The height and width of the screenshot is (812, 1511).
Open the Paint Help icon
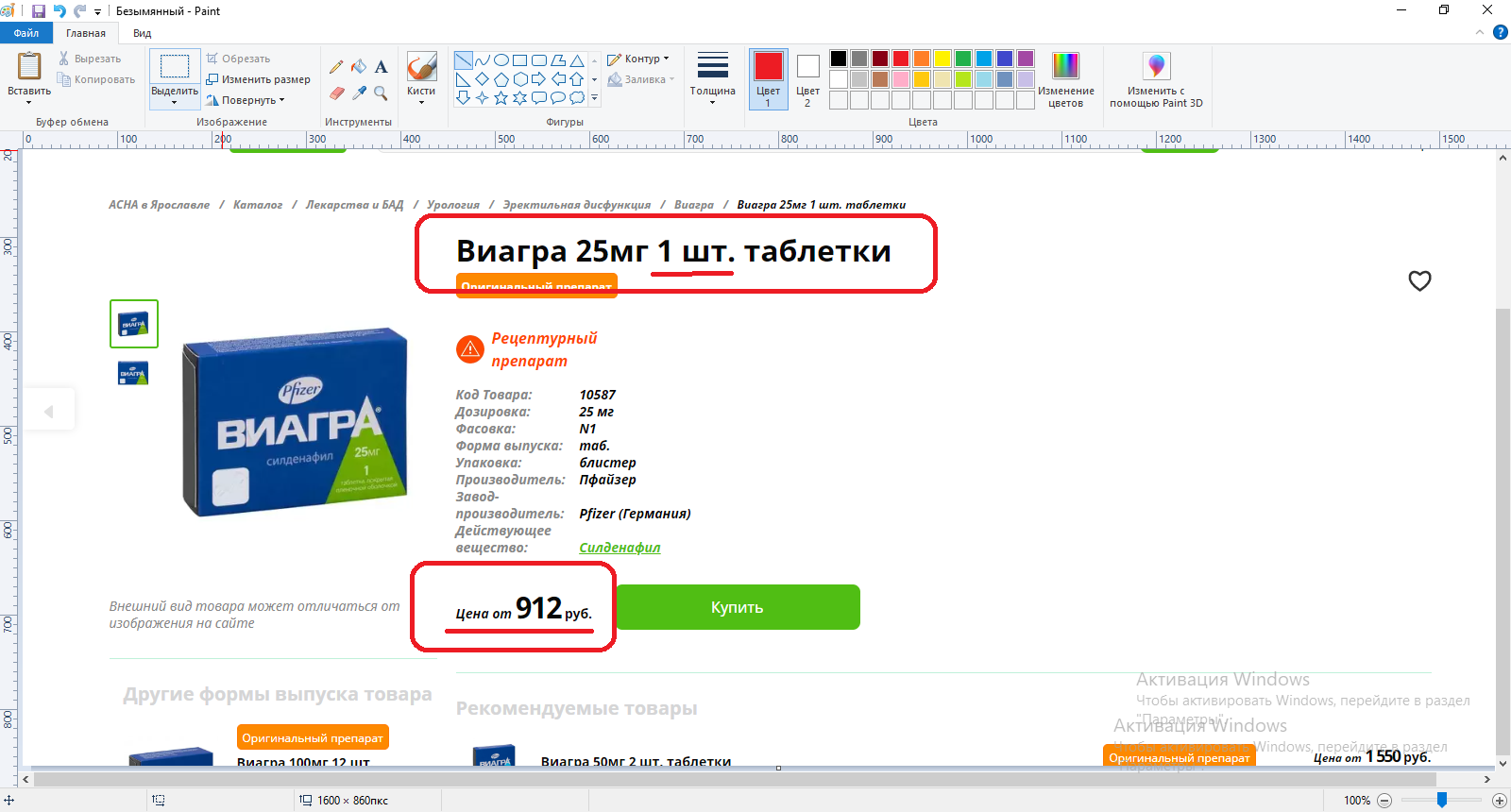[1500, 32]
